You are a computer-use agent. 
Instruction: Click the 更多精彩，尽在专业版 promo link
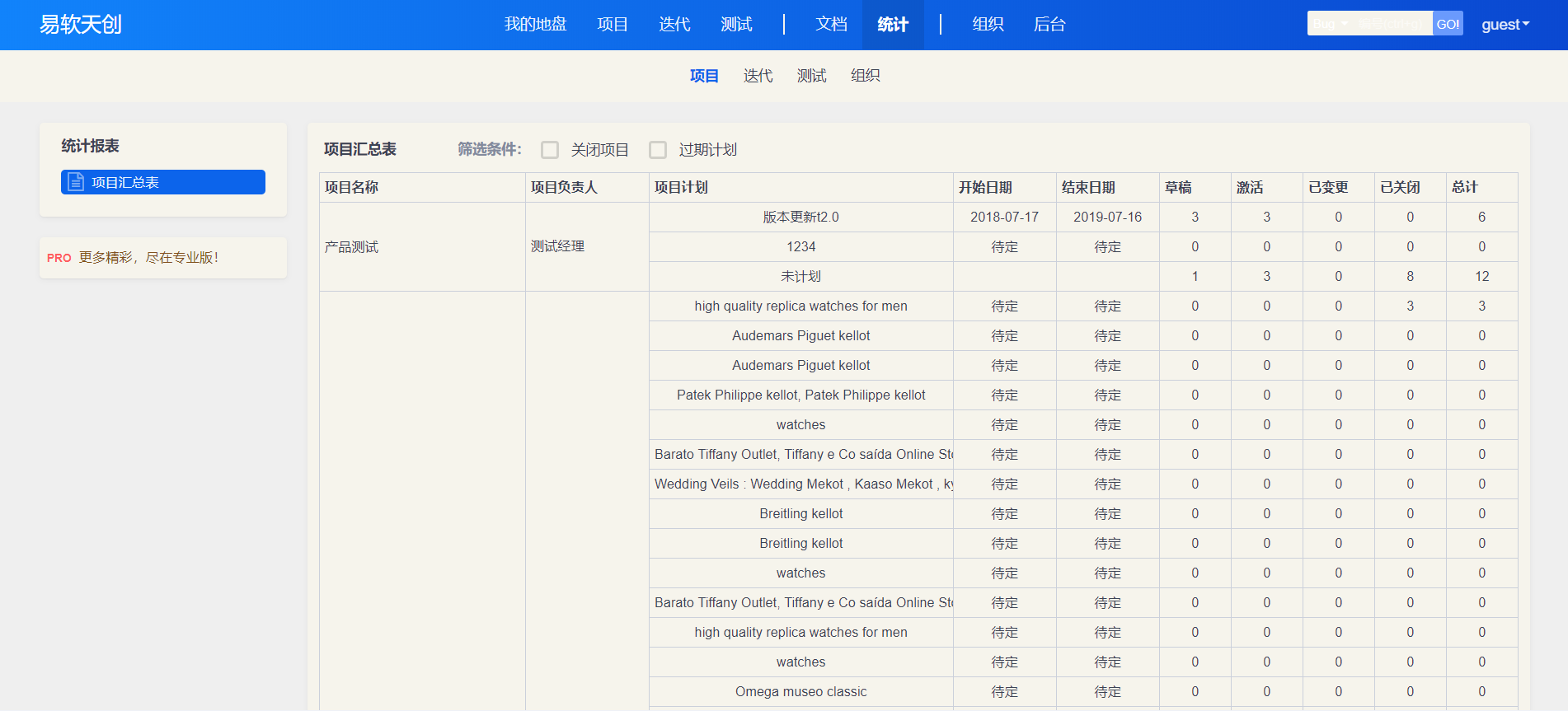[148, 258]
